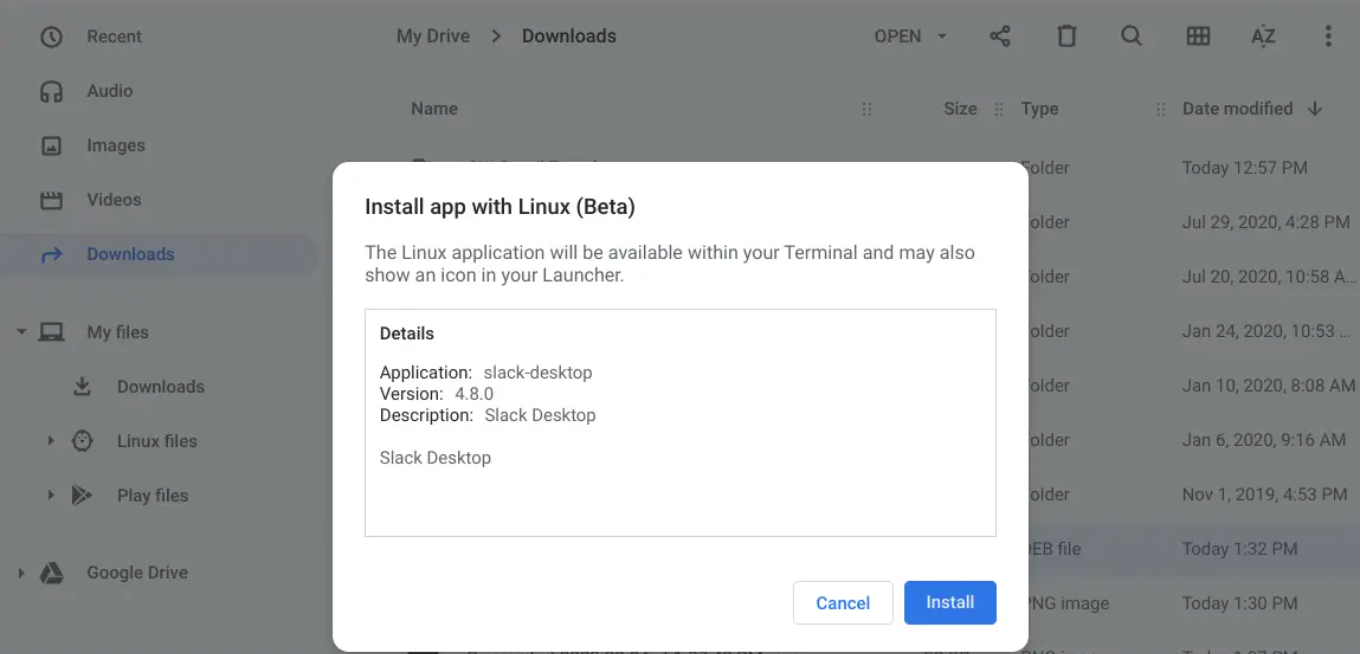1362x654 pixels.
Task: Click the Recent clock icon
Action: (51, 37)
